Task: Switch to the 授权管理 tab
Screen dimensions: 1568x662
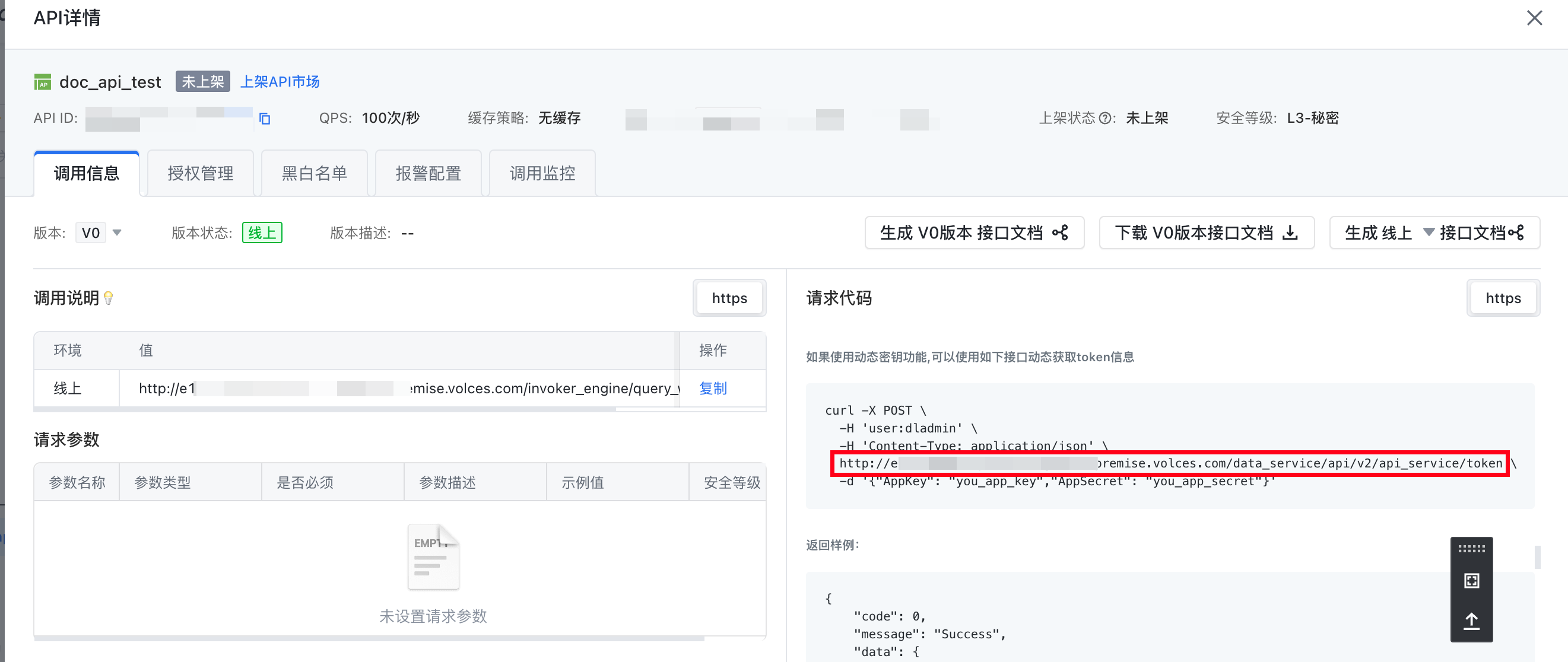Action: tap(200, 173)
